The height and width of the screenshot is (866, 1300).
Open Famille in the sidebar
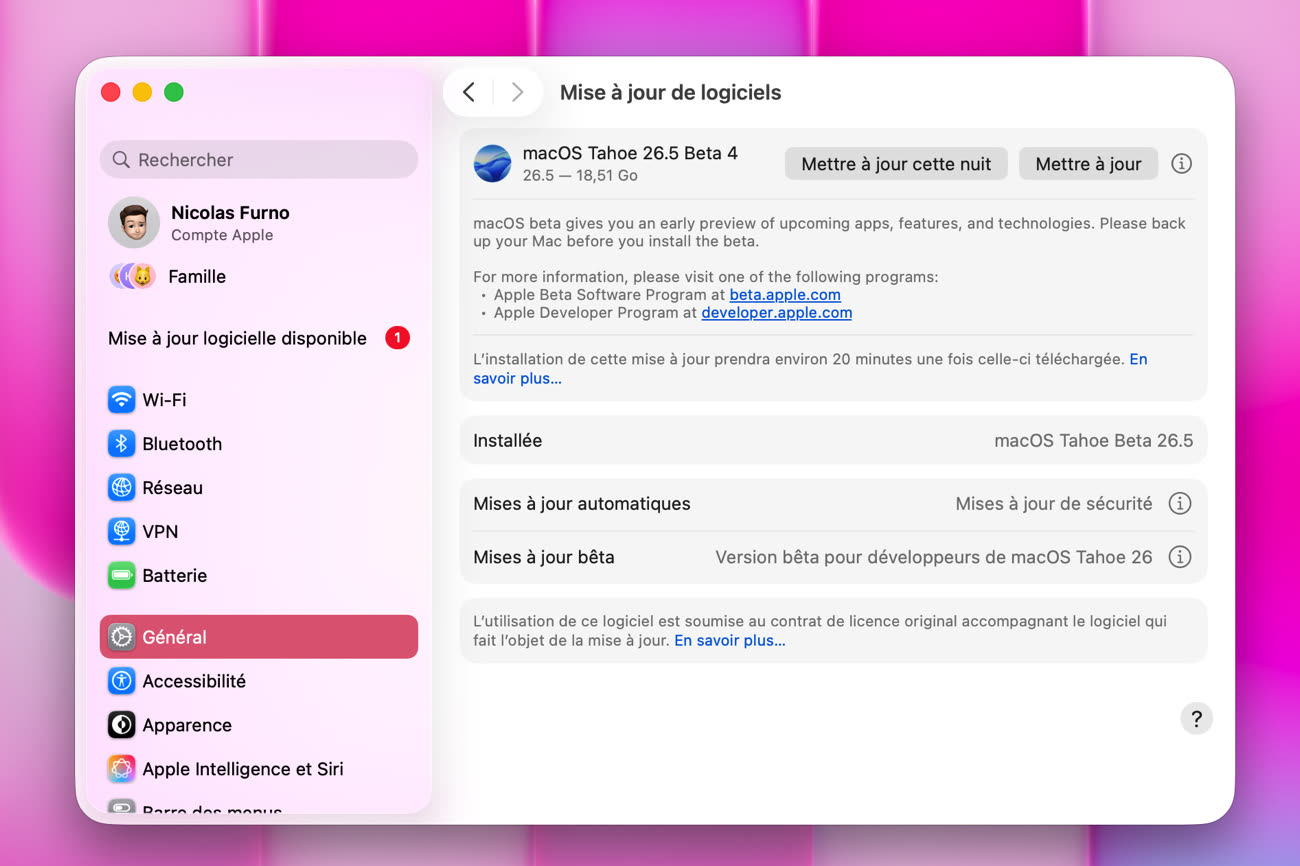pos(196,277)
